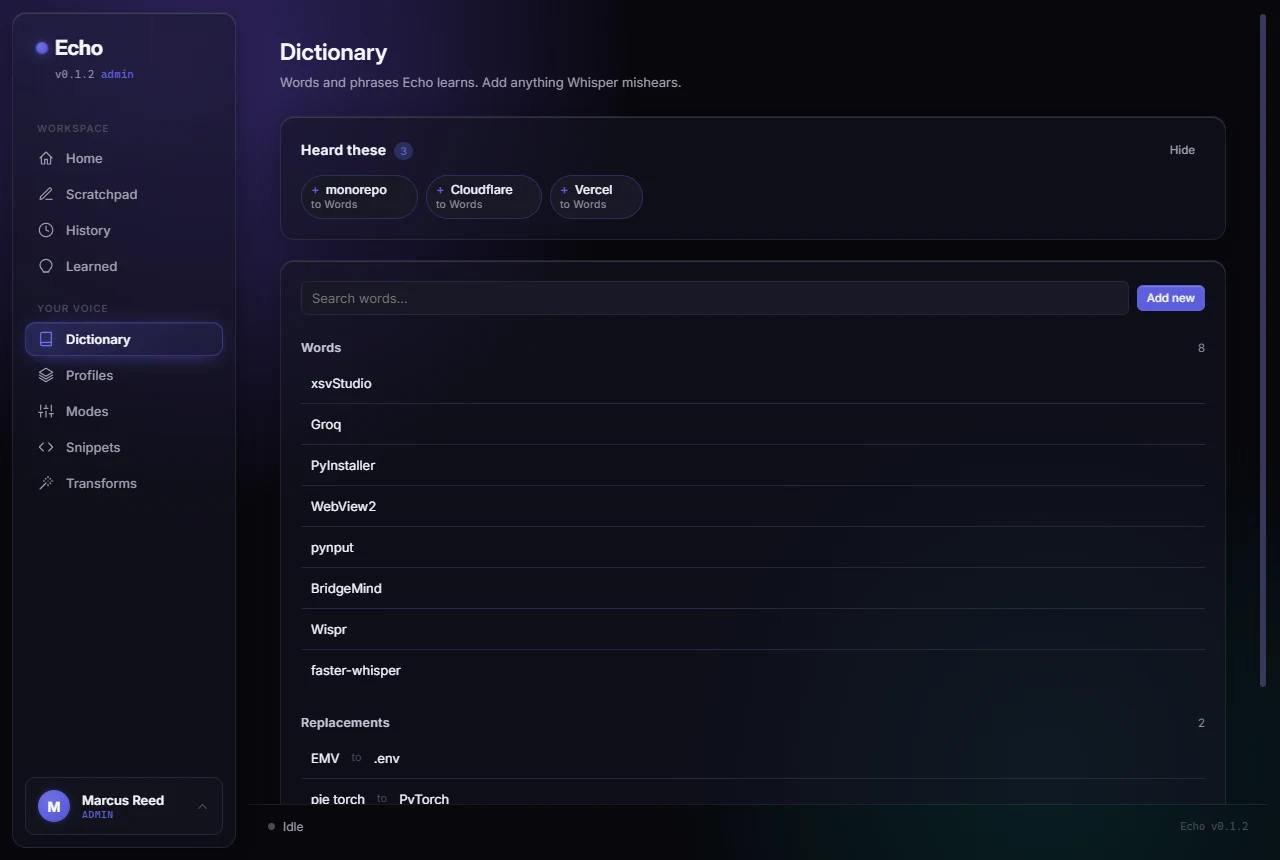The width and height of the screenshot is (1280, 860).
Task: Click the Idle status text
Action: click(x=293, y=827)
